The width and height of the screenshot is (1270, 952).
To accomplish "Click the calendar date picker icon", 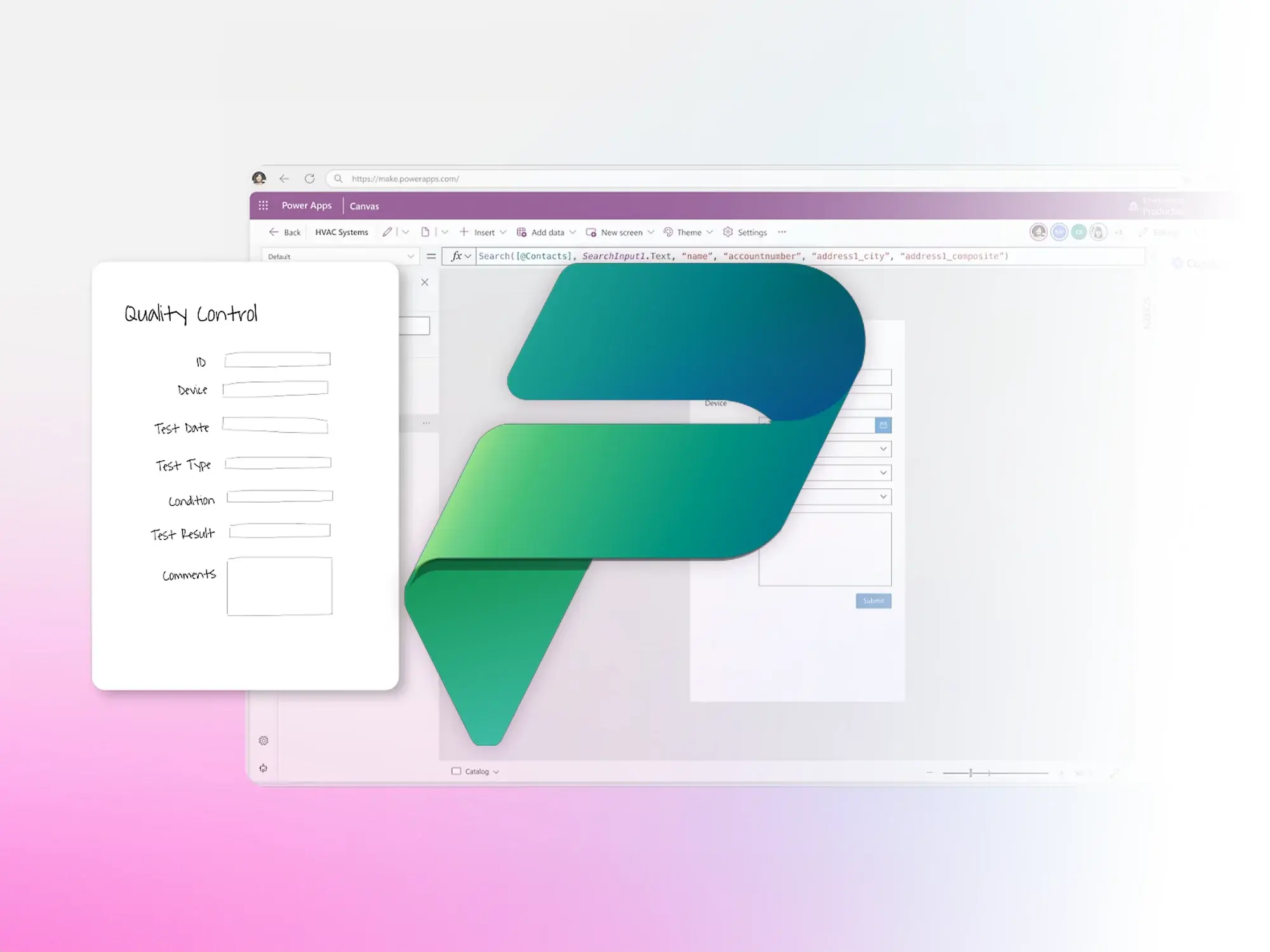I will 883,425.
